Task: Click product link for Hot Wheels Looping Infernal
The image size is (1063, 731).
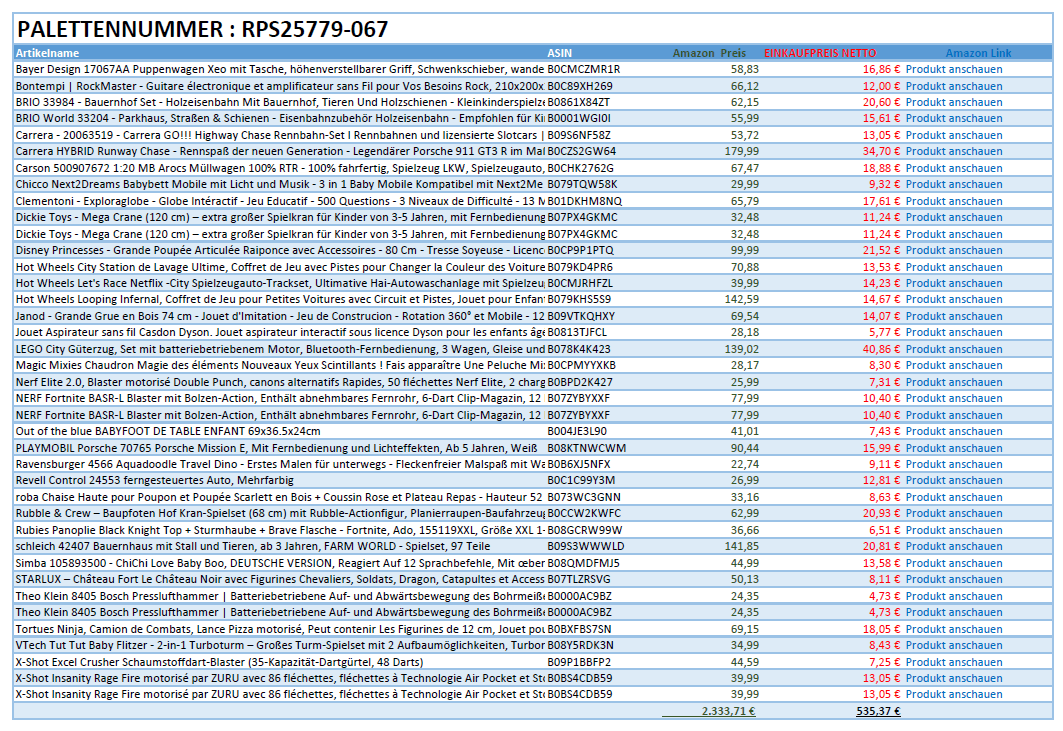Action: click(953, 300)
